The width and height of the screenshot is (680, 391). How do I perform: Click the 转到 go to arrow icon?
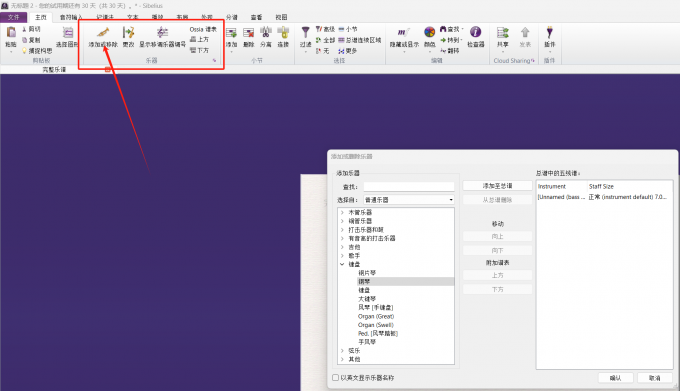443,40
